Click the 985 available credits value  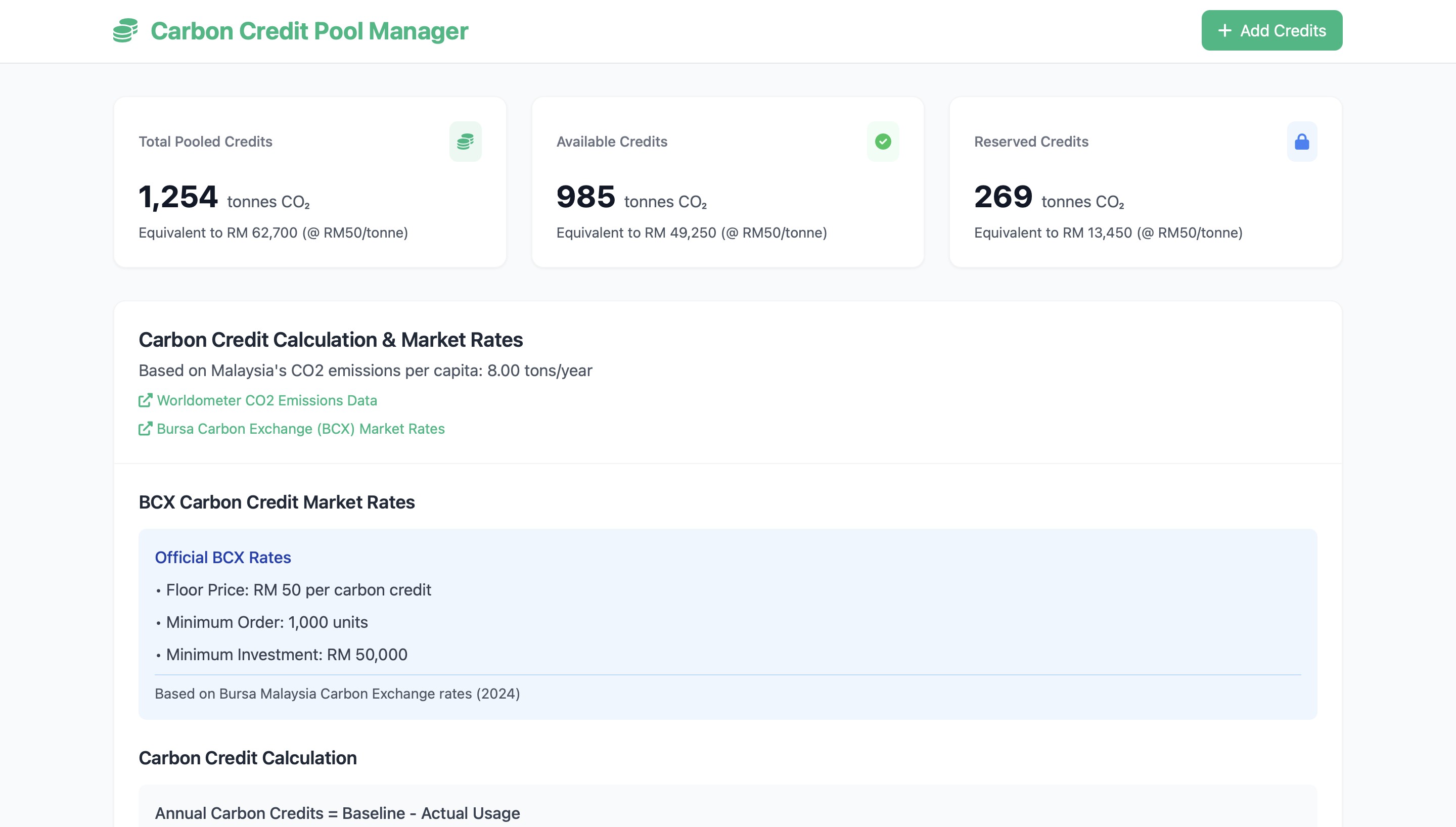pyautogui.click(x=585, y=197)
